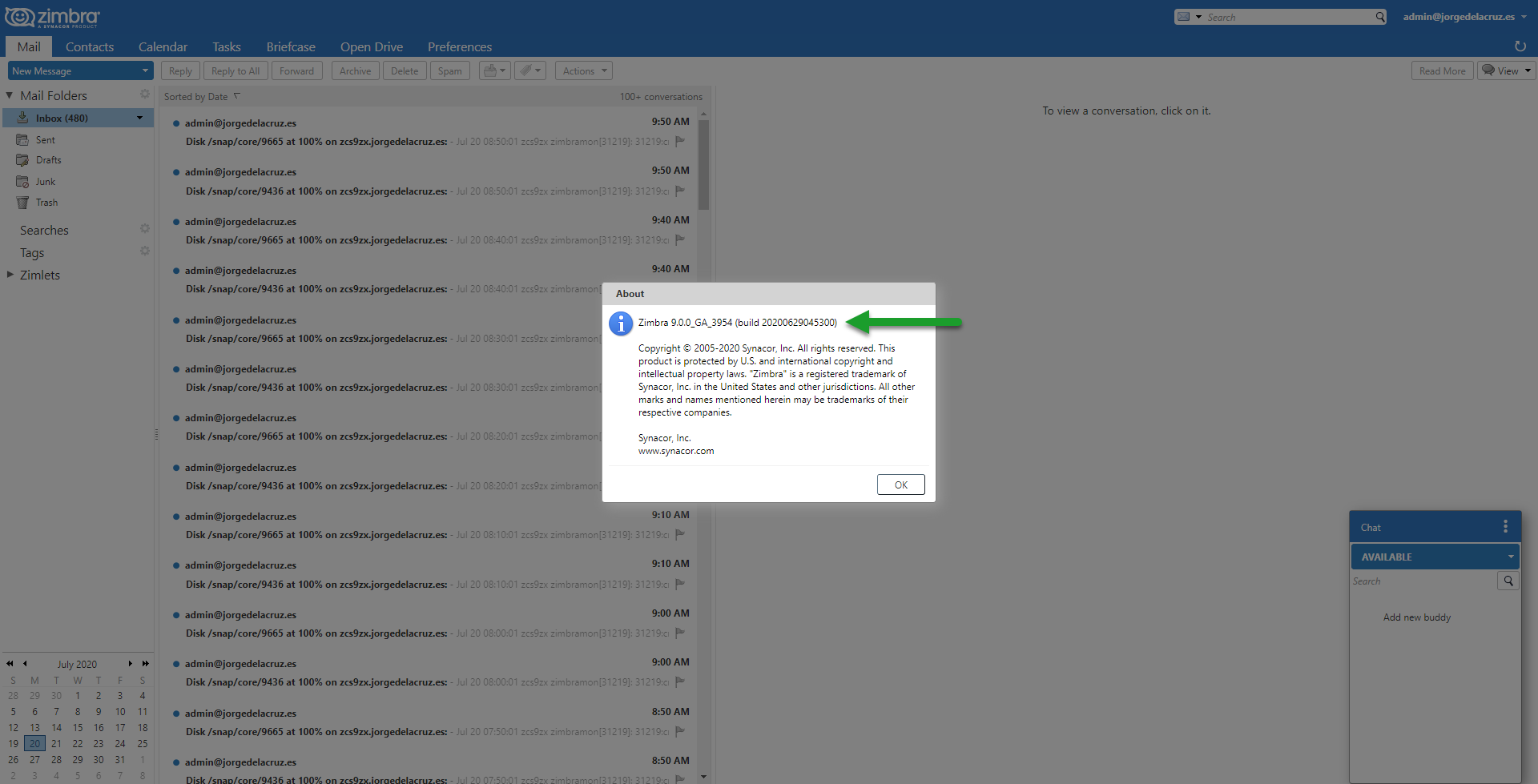Open the Tags gear options
Viewport: 1538px width, 784px height.
[145, 251]
